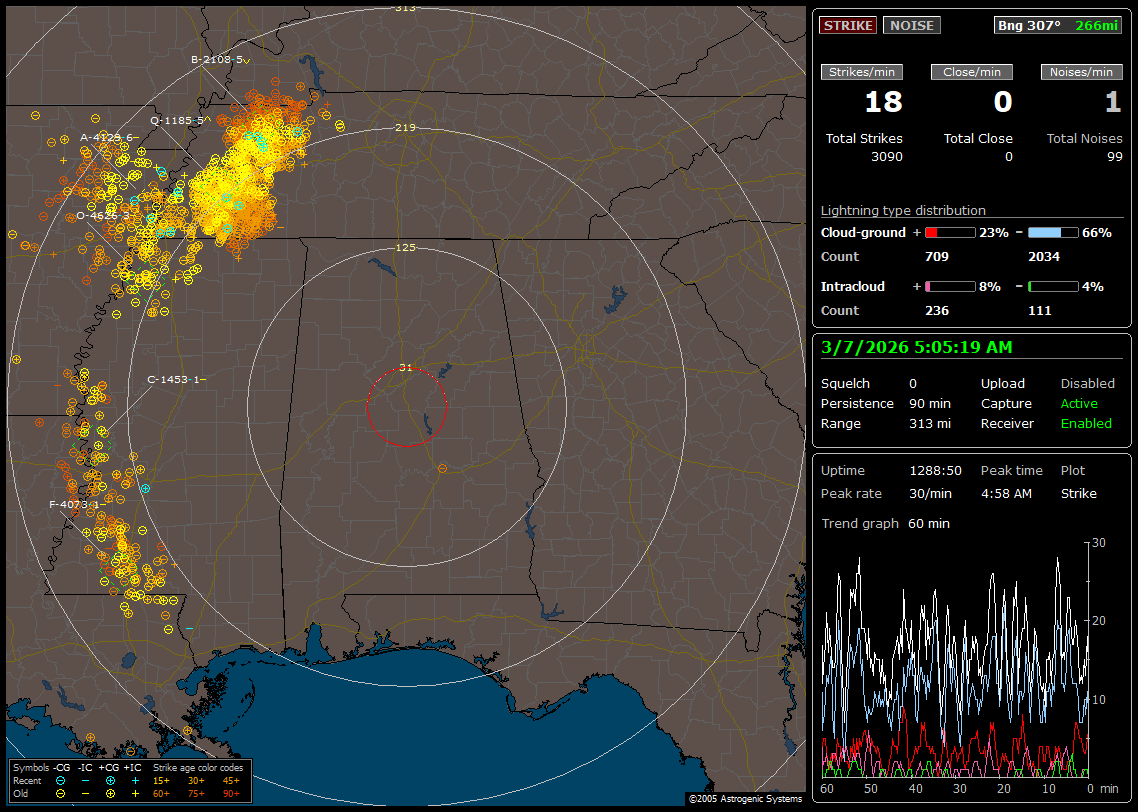Click the old +CG yellow legend symbol

tap(110, 793)
